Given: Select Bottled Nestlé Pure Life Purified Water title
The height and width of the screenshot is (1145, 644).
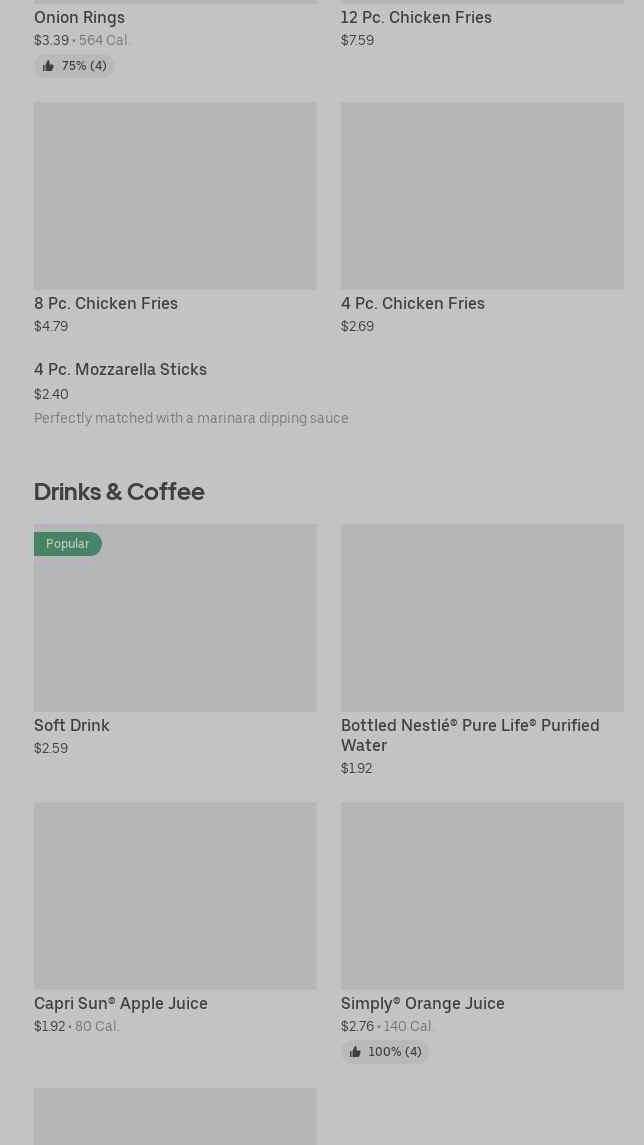Looking at the screenshot, I should [470, 735].
